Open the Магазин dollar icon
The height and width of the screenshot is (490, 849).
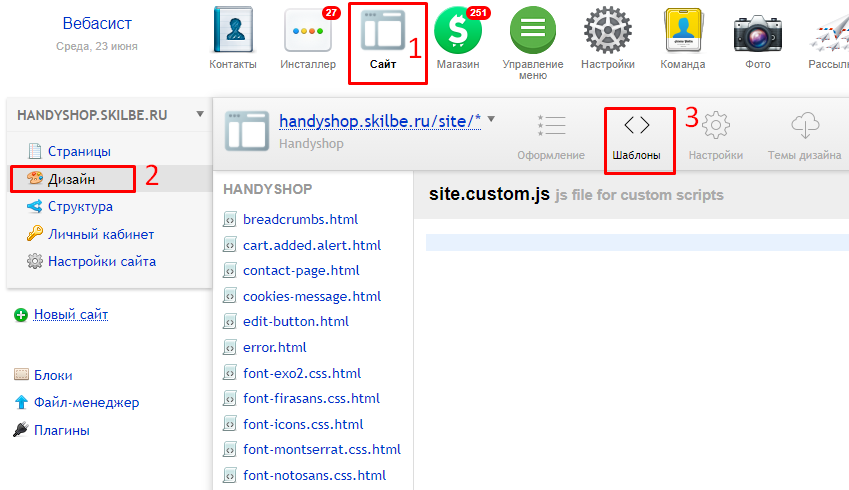(x=458, y=32)
